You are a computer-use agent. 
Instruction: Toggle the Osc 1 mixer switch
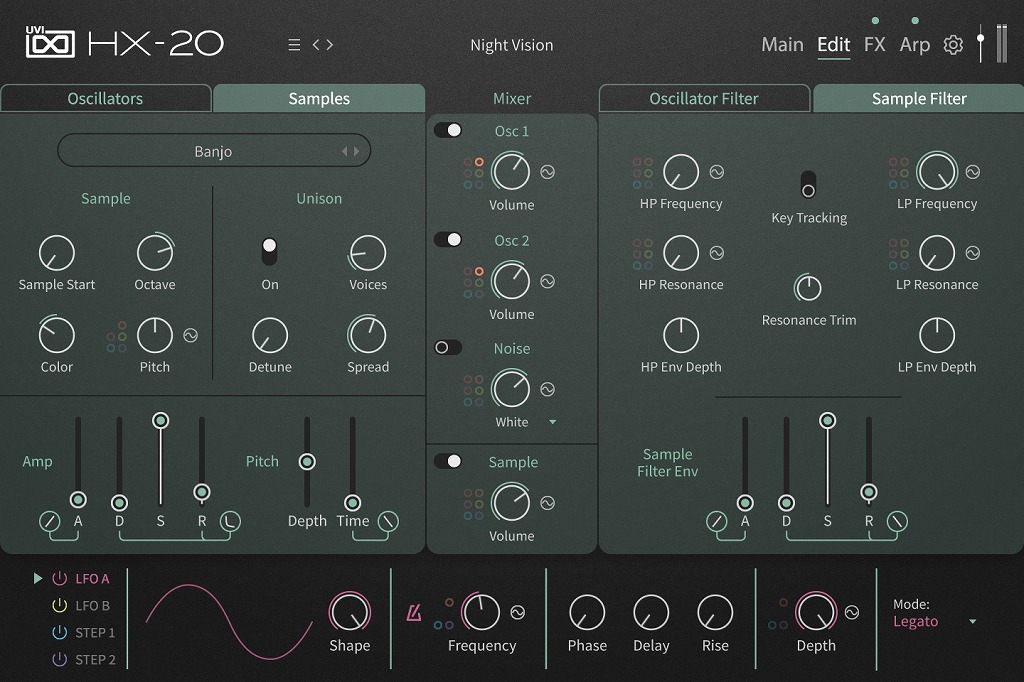449,130
